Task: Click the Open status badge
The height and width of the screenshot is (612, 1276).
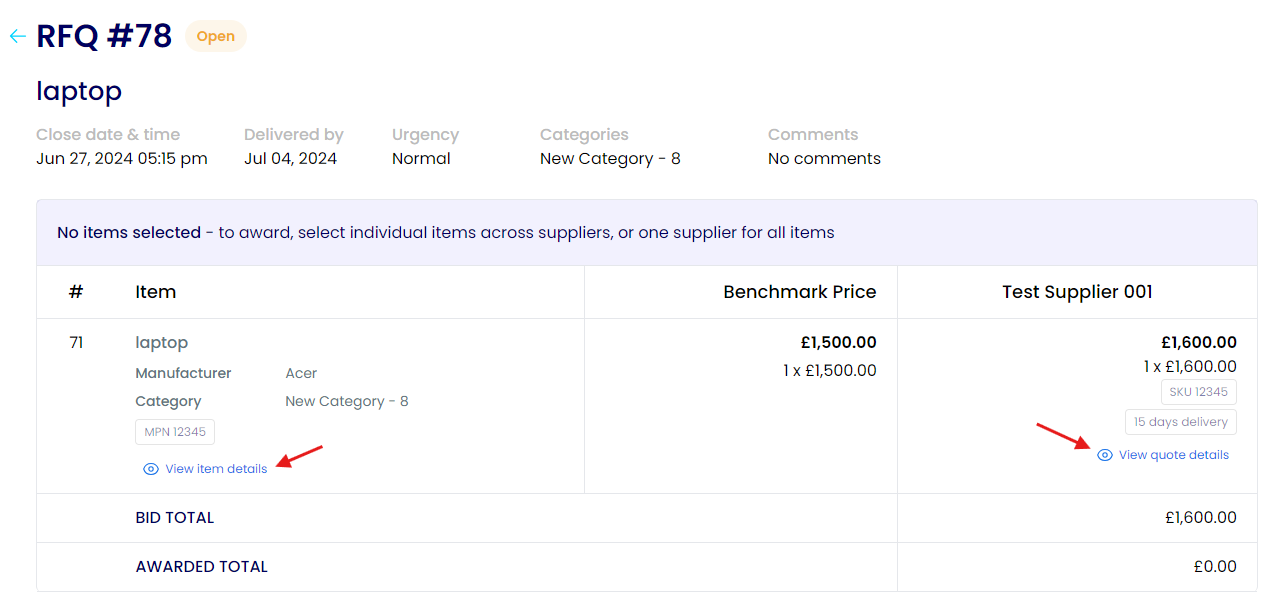Action: (x=215, y=37)
